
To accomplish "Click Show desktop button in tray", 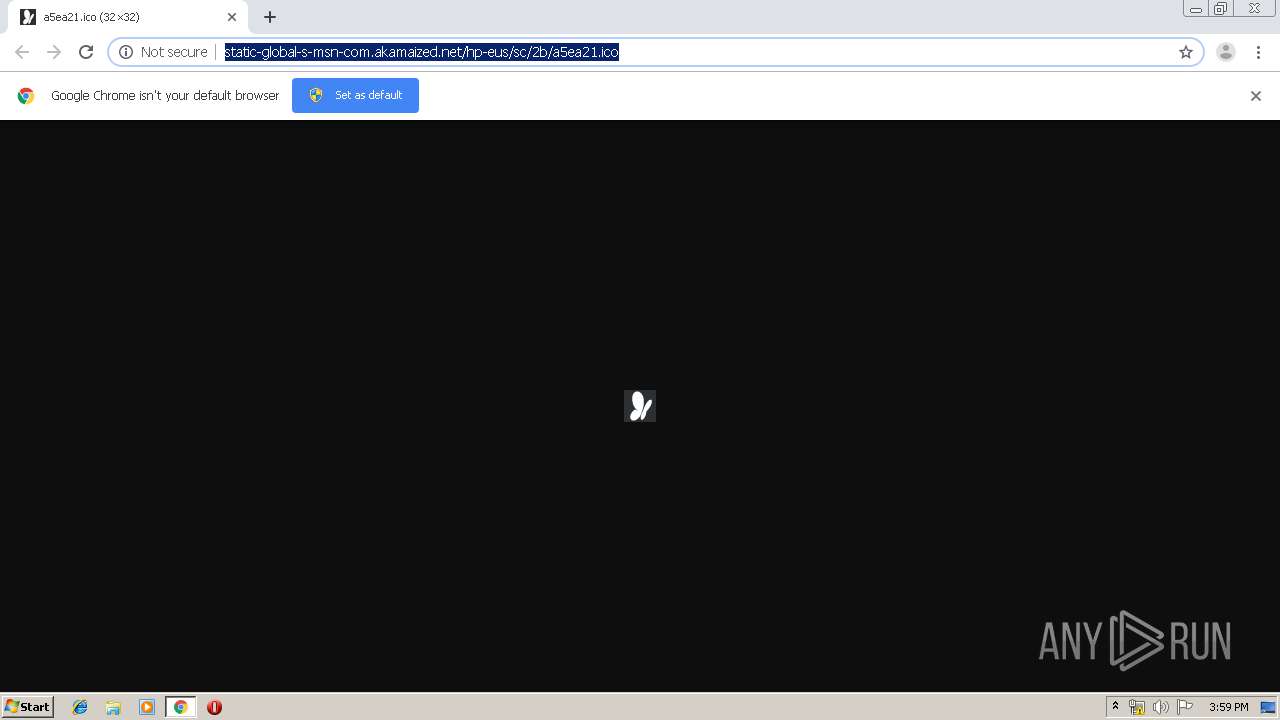I will coord(1269,707).
